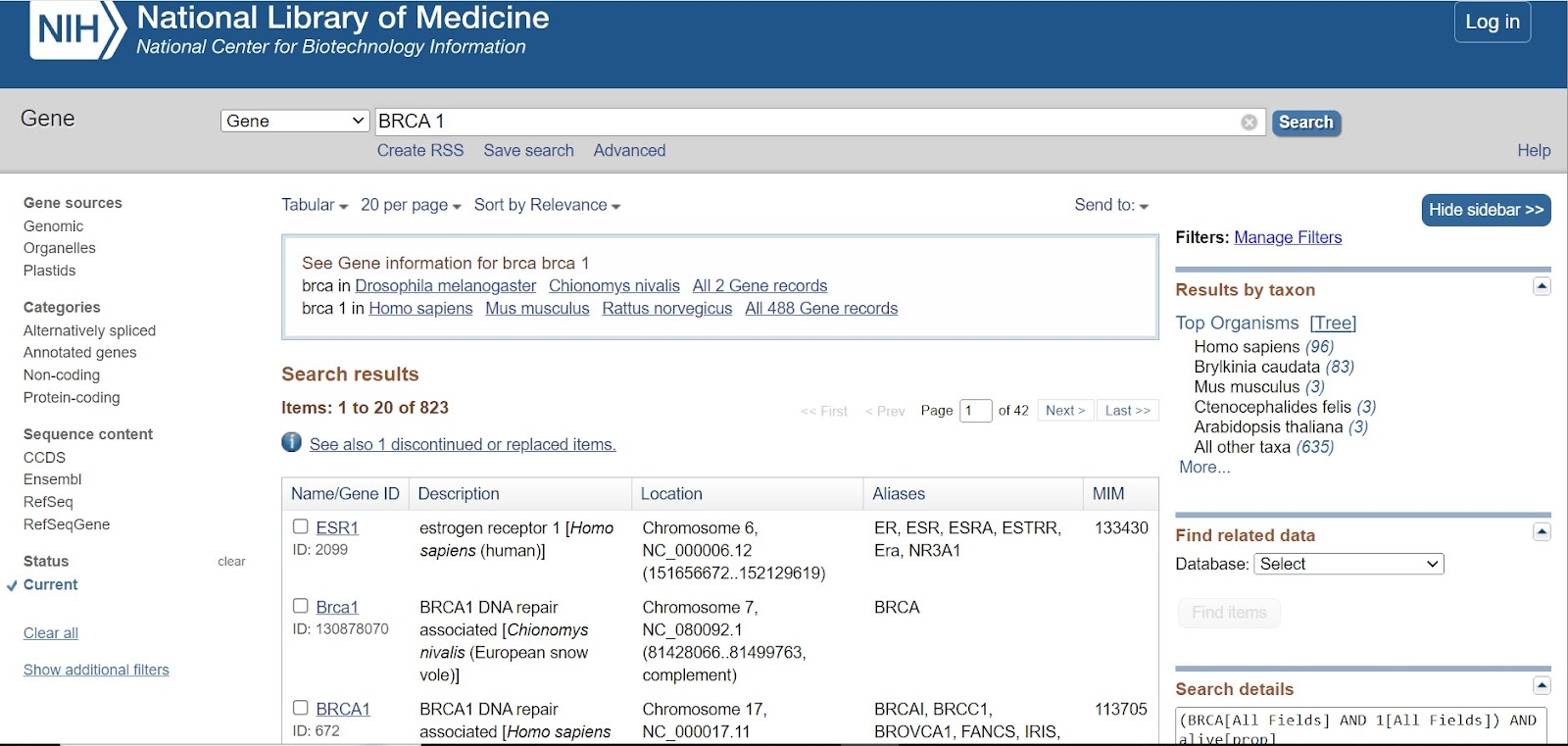1568x746 pixels.
Task: Click the Search button
Action: 1306,123
